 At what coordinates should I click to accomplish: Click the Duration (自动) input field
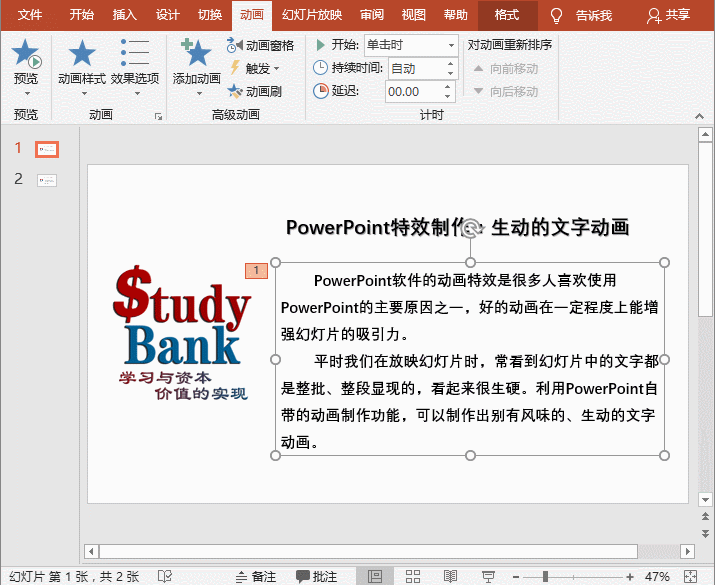click(x=416, y=68)
